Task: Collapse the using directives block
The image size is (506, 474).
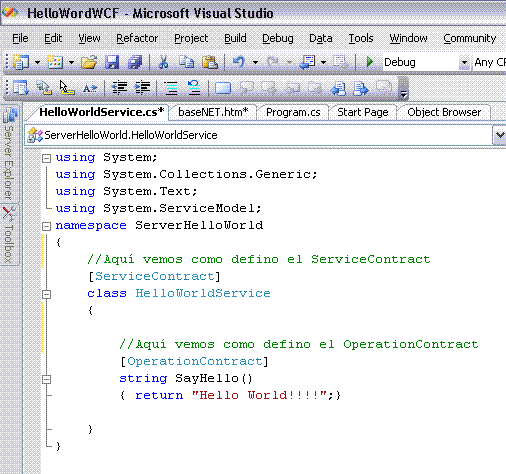Action: tap(47, 158)
